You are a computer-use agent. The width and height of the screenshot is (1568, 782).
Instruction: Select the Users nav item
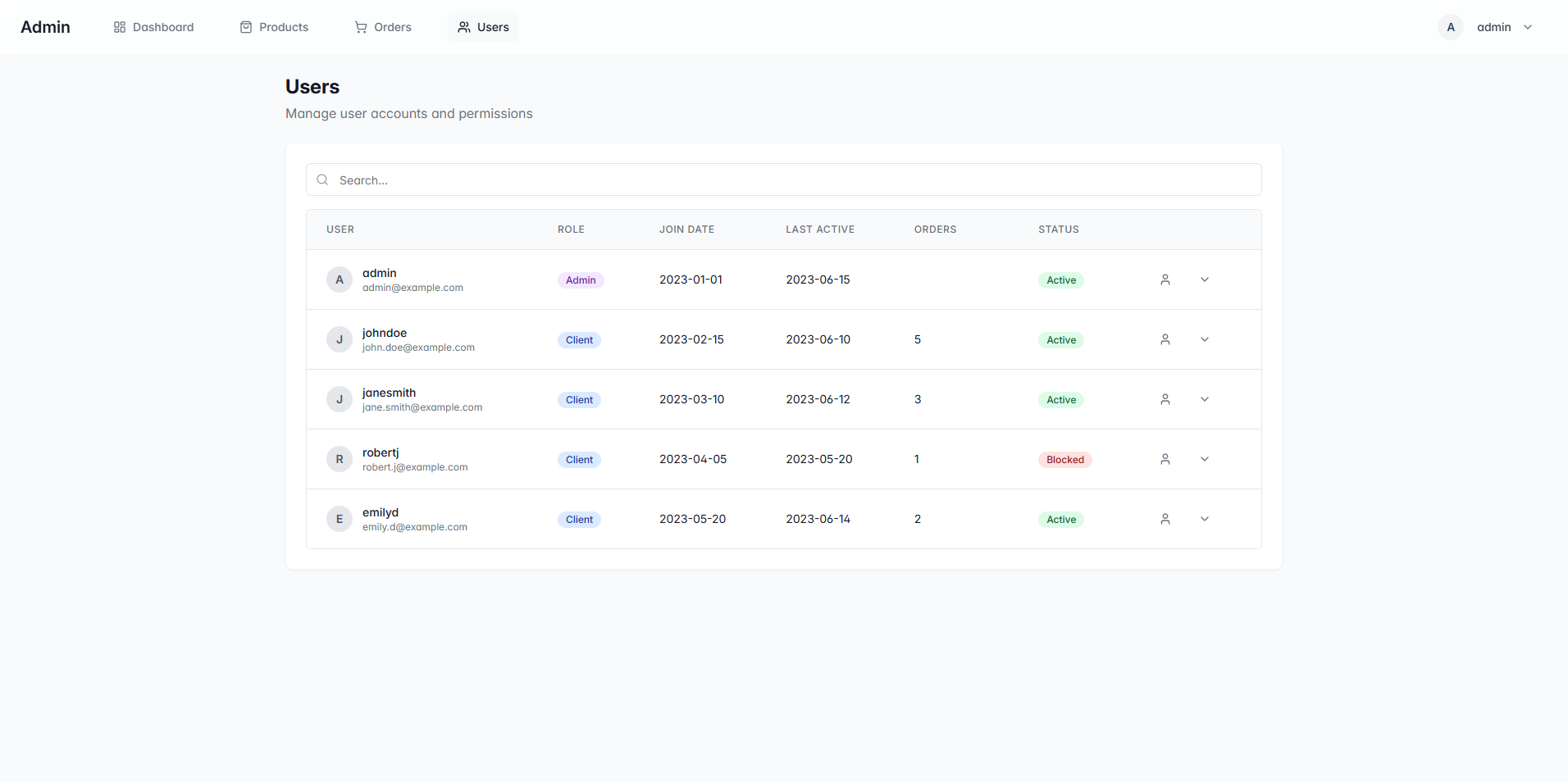point(483,27)
